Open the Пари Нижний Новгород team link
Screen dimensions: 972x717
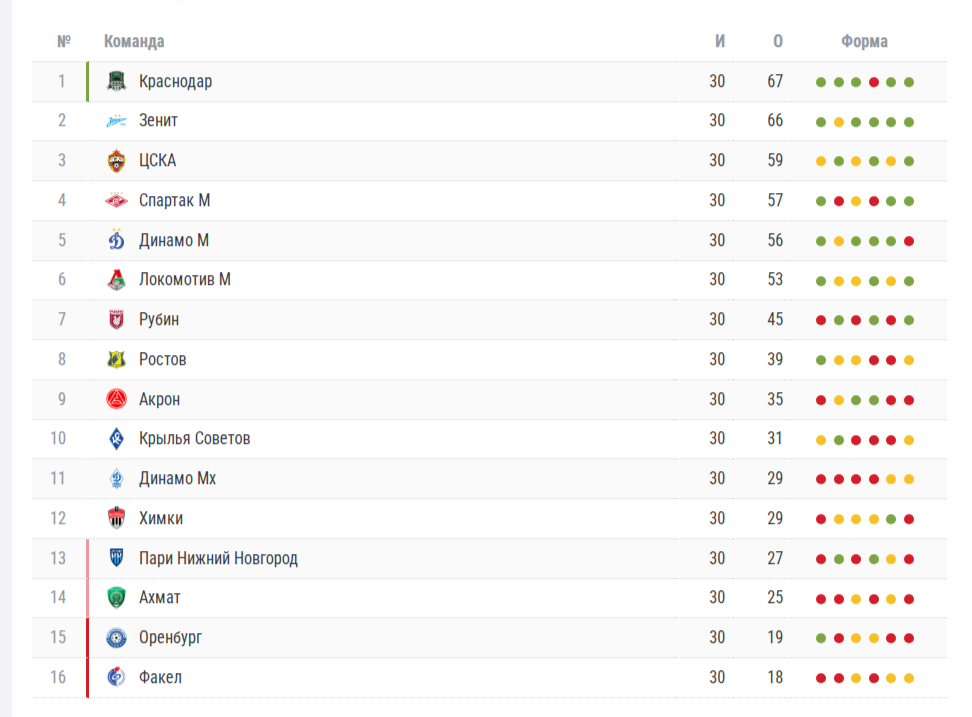(218, 558)
